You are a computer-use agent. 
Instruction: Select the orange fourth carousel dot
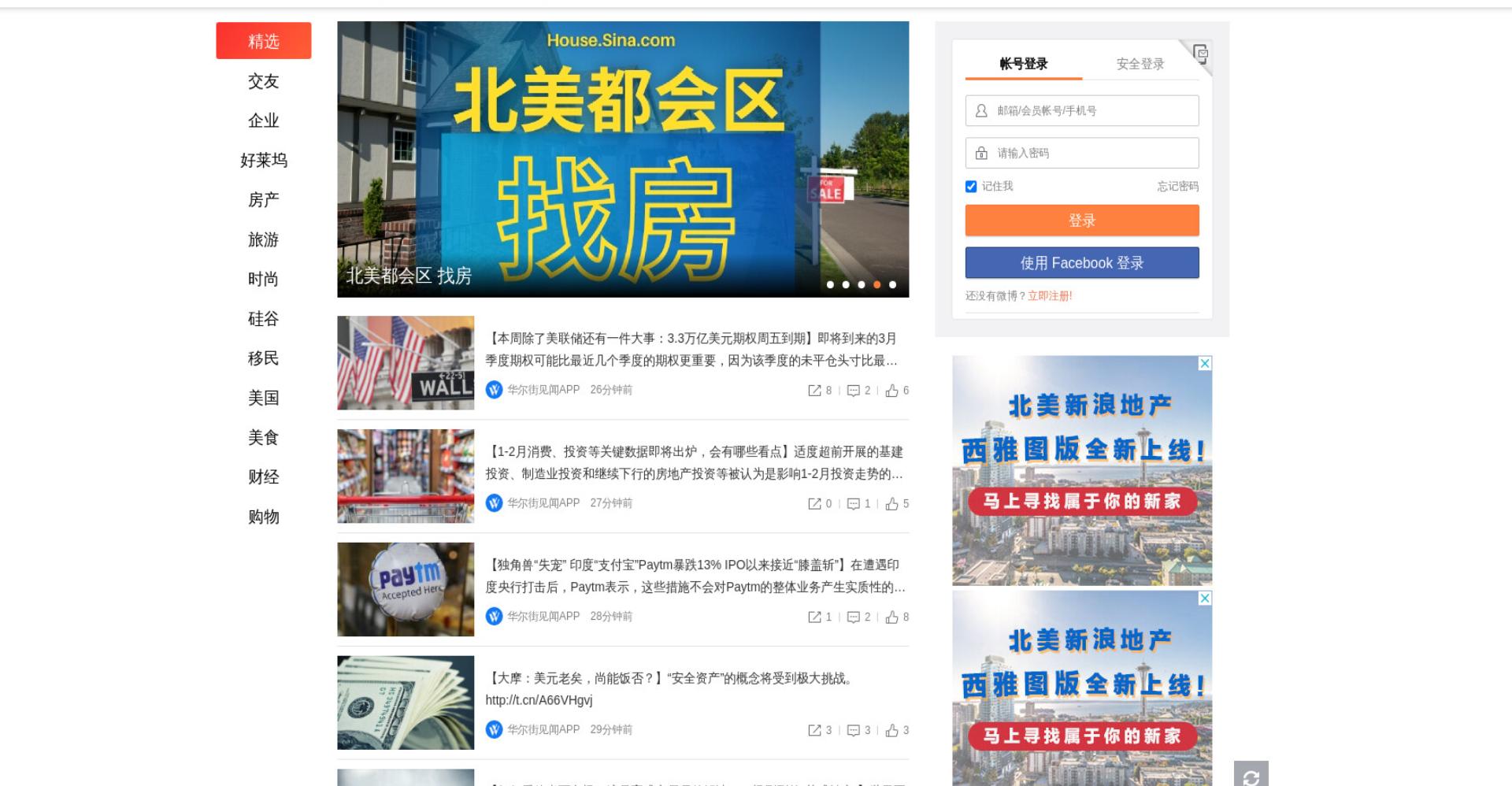point(877,285)
